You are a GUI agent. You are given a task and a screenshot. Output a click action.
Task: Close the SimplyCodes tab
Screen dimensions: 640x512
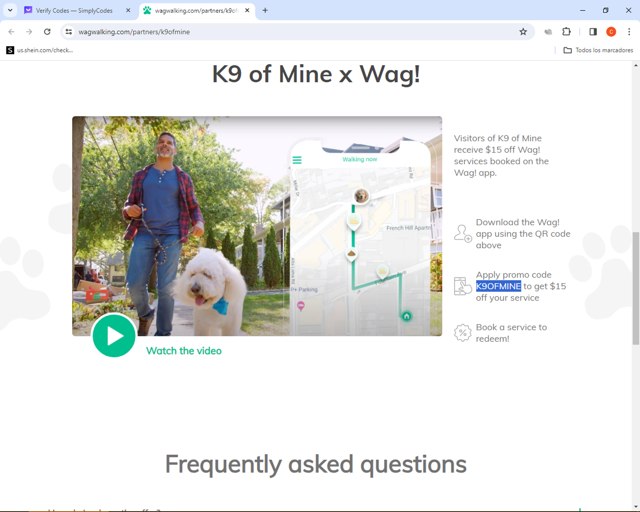click(128, 11)
